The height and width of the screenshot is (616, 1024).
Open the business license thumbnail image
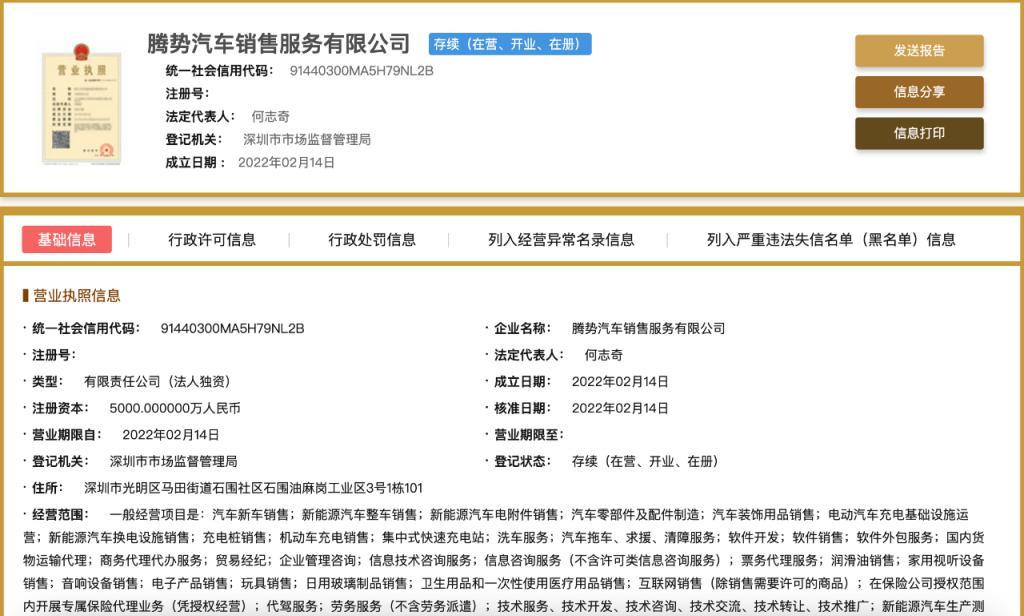(82, 103)
